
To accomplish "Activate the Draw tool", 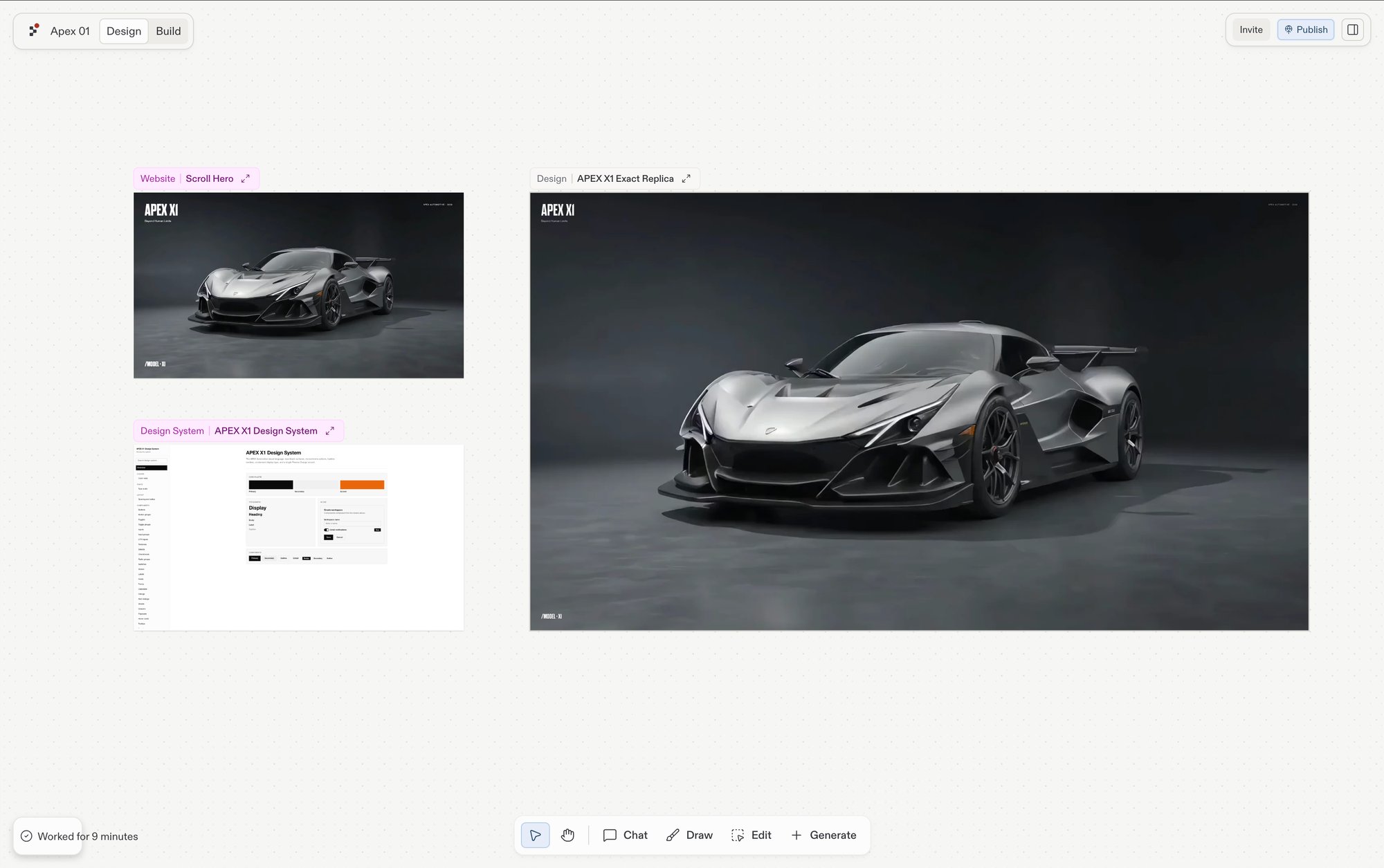I will click(689, 835).
